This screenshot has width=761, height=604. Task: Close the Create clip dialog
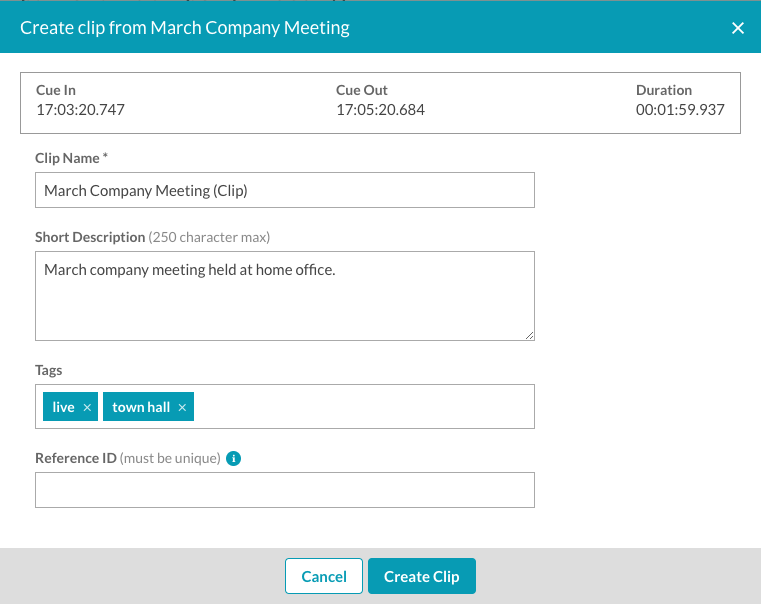click(x=738, y=28)
